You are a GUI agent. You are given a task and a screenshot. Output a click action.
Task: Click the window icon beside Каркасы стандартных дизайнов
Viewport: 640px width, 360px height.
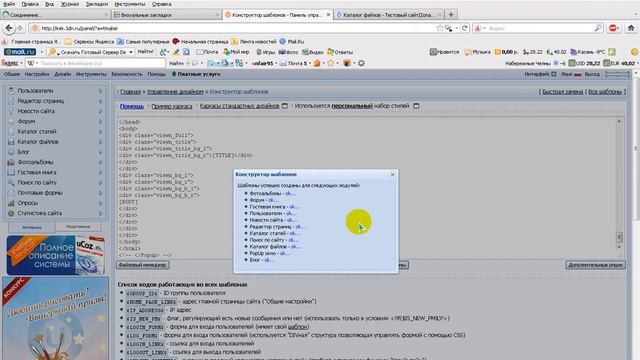[285, 106]
